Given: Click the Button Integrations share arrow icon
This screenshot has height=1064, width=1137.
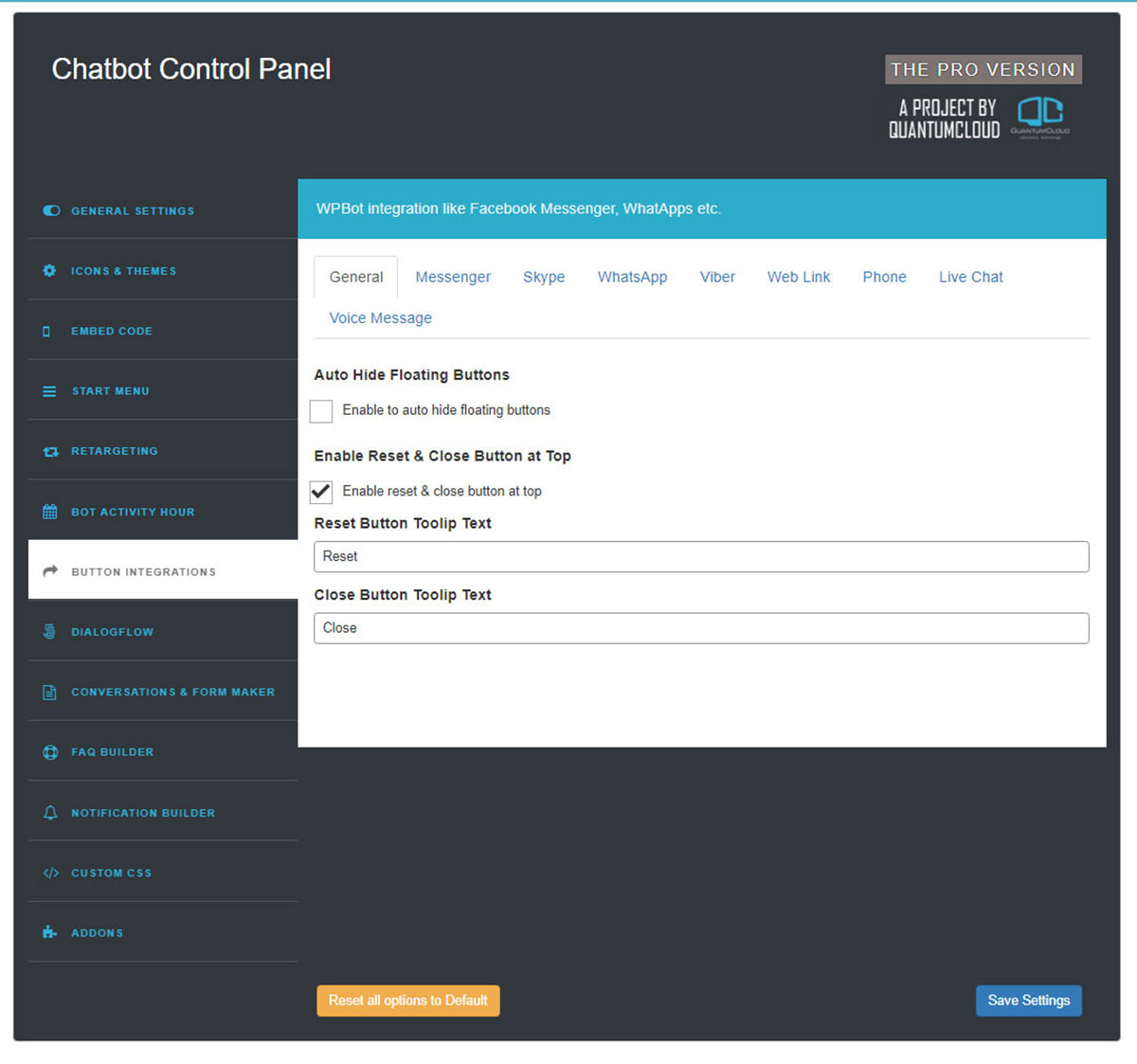Looking at the screenshot, I should 50,571.
